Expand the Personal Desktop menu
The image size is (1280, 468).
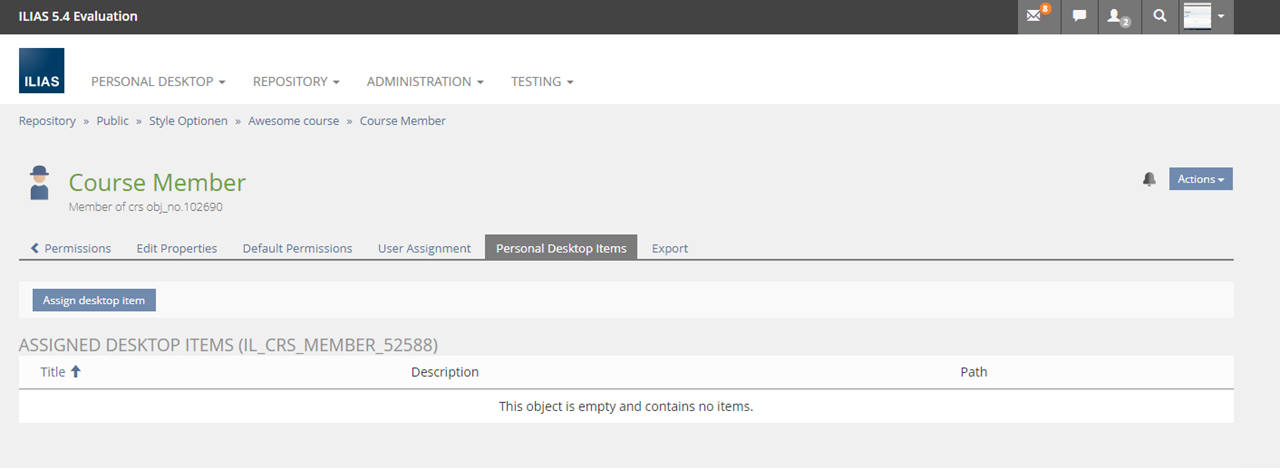158,82
